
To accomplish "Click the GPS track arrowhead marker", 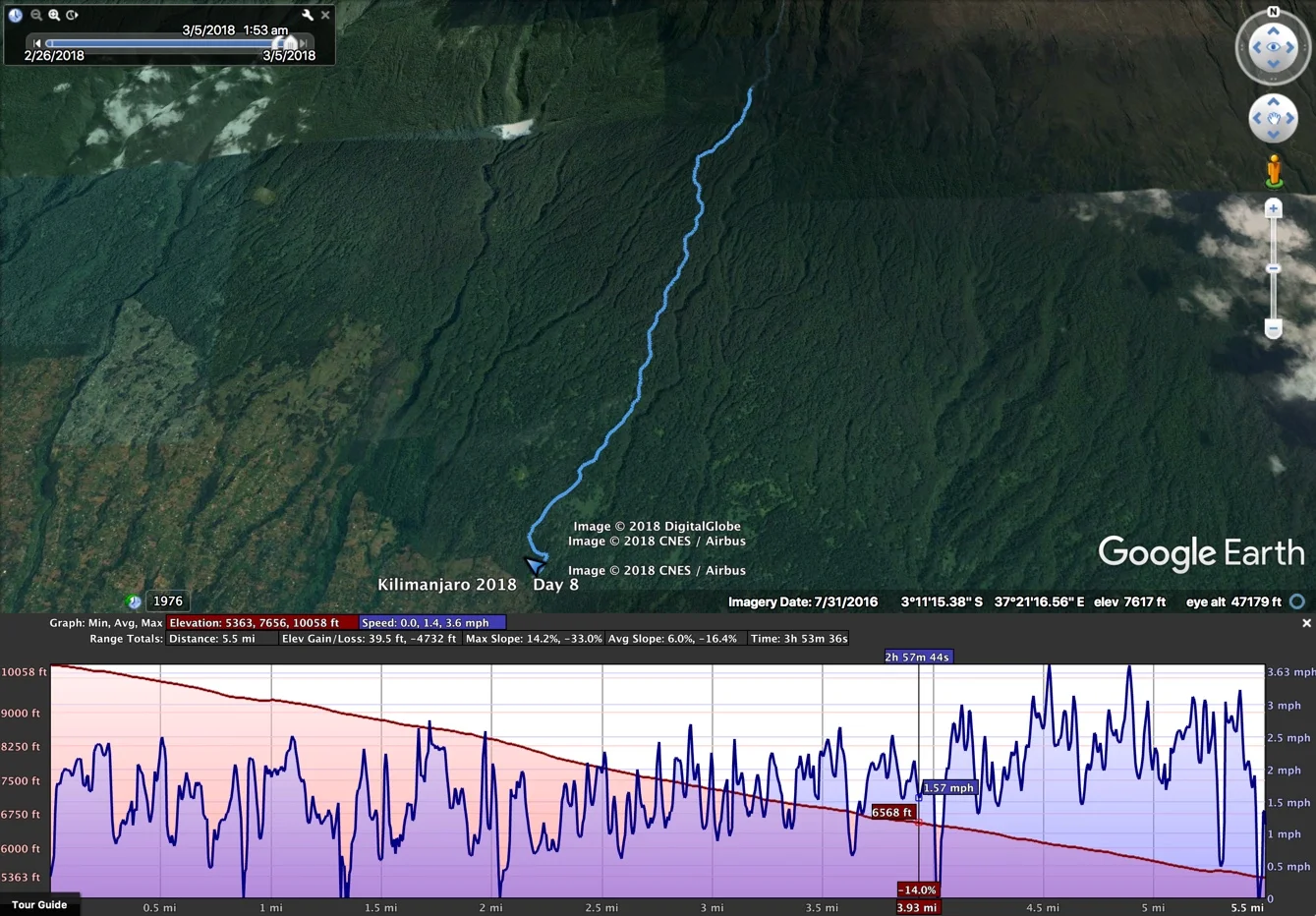I will click(534, 565).
